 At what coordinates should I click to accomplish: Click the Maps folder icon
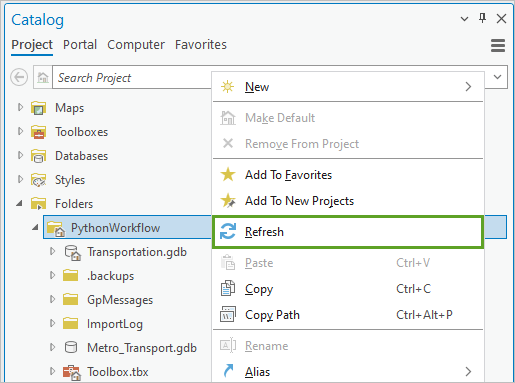click(38, 108)
